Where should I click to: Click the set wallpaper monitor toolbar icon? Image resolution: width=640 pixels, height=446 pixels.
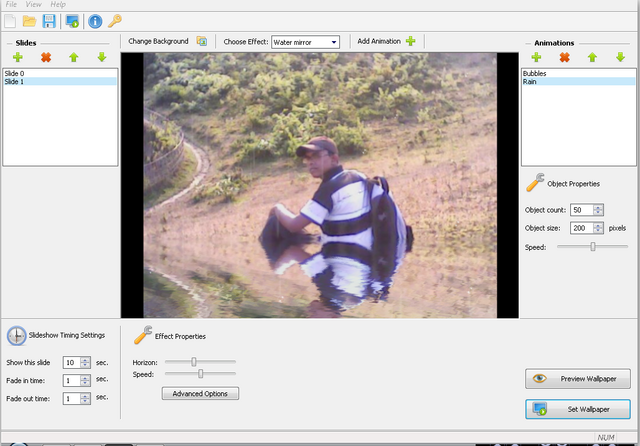point(72,21)
